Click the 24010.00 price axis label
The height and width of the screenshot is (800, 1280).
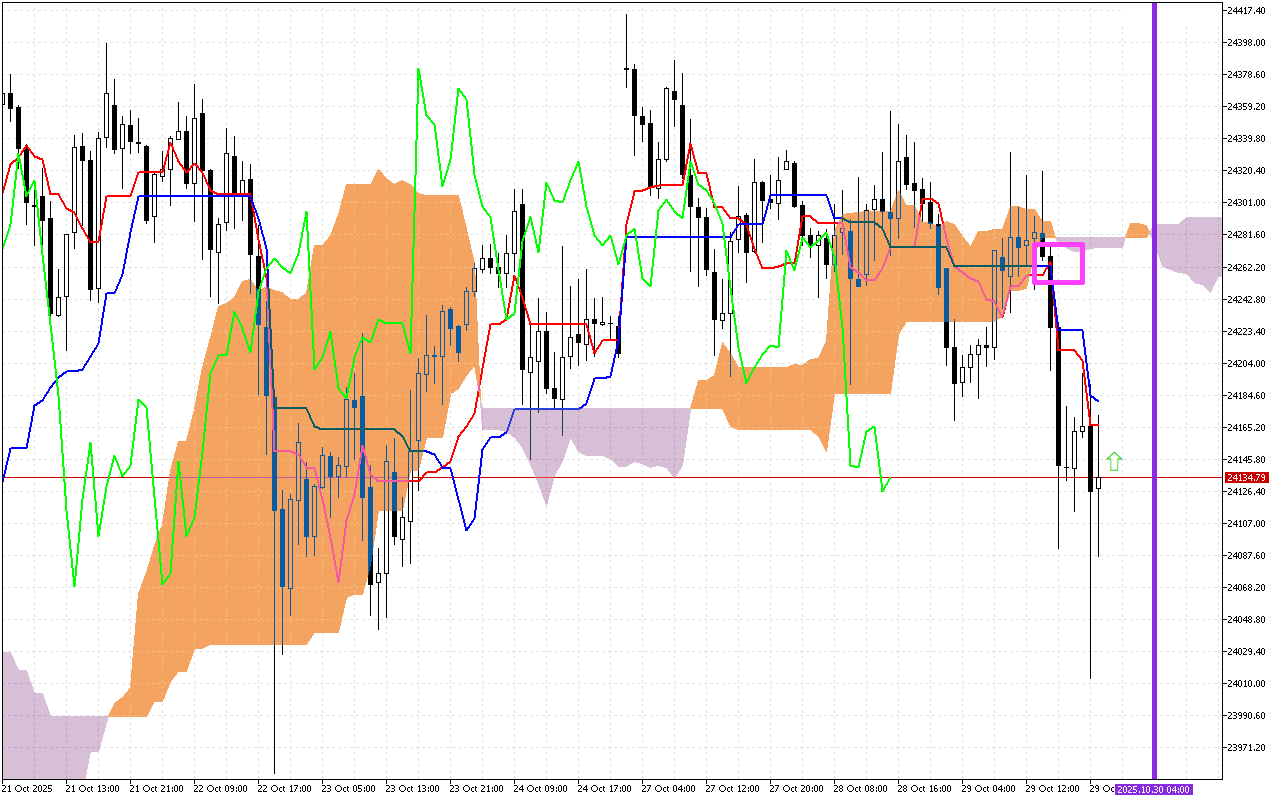[x=1245, y=684]
